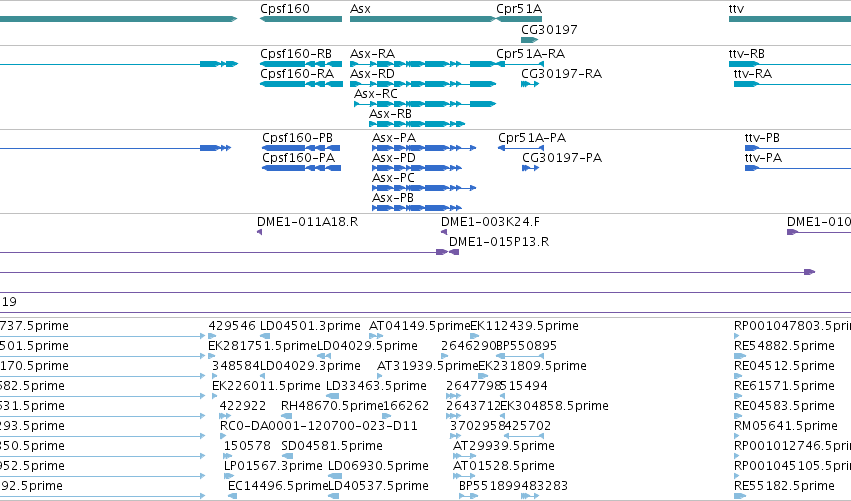Click EST label EK226011.5prime
Image resolution: width=851 pixels, height=501 pixels.
point(266,386)
